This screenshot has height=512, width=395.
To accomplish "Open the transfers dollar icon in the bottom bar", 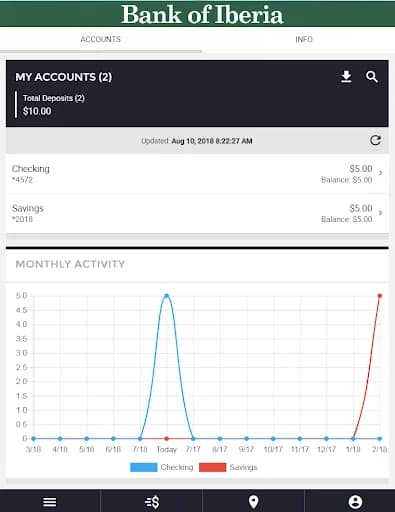I will tap(152, 502).
